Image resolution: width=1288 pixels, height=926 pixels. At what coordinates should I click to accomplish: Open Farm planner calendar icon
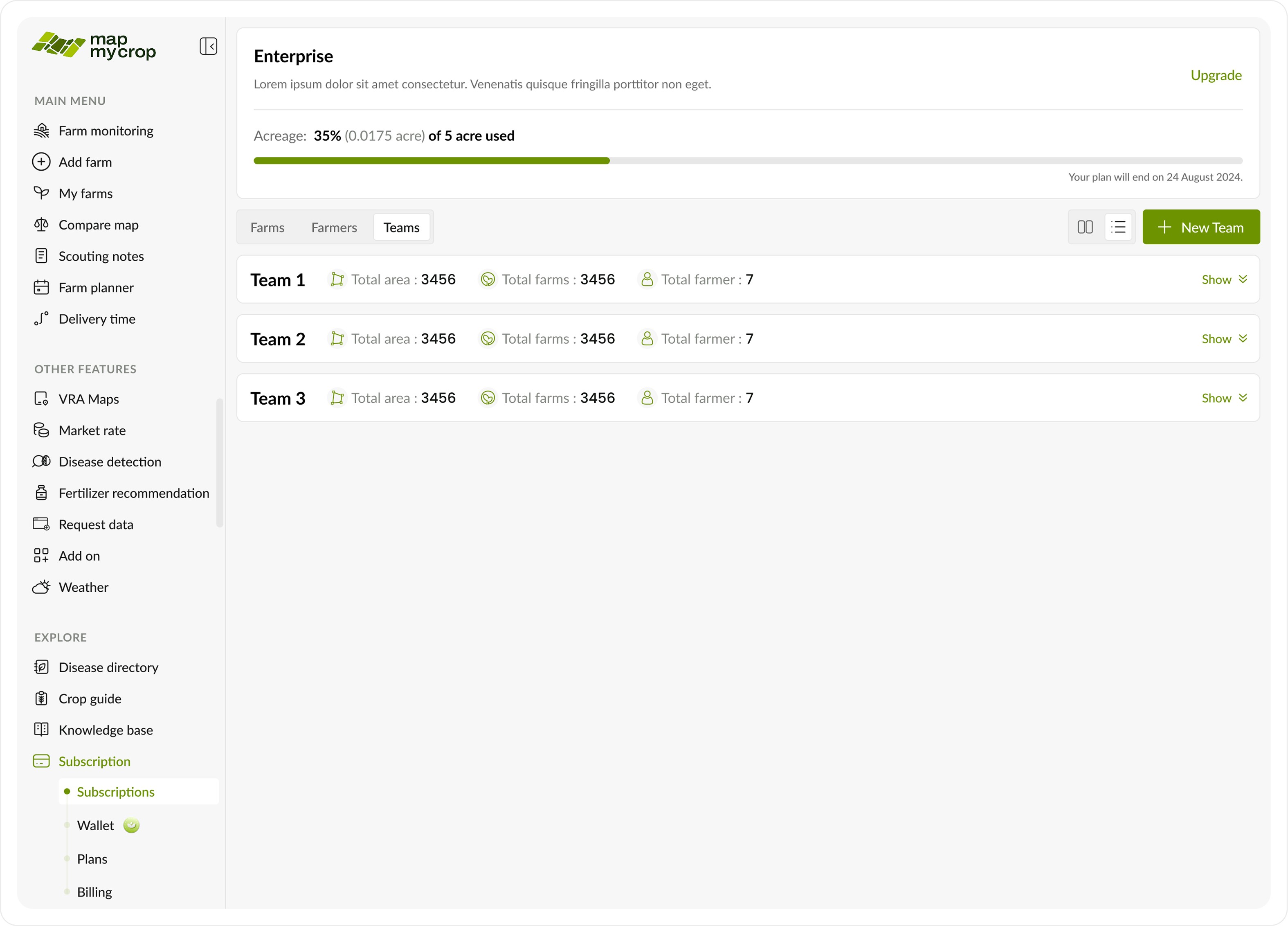click(x=41, y=288)
